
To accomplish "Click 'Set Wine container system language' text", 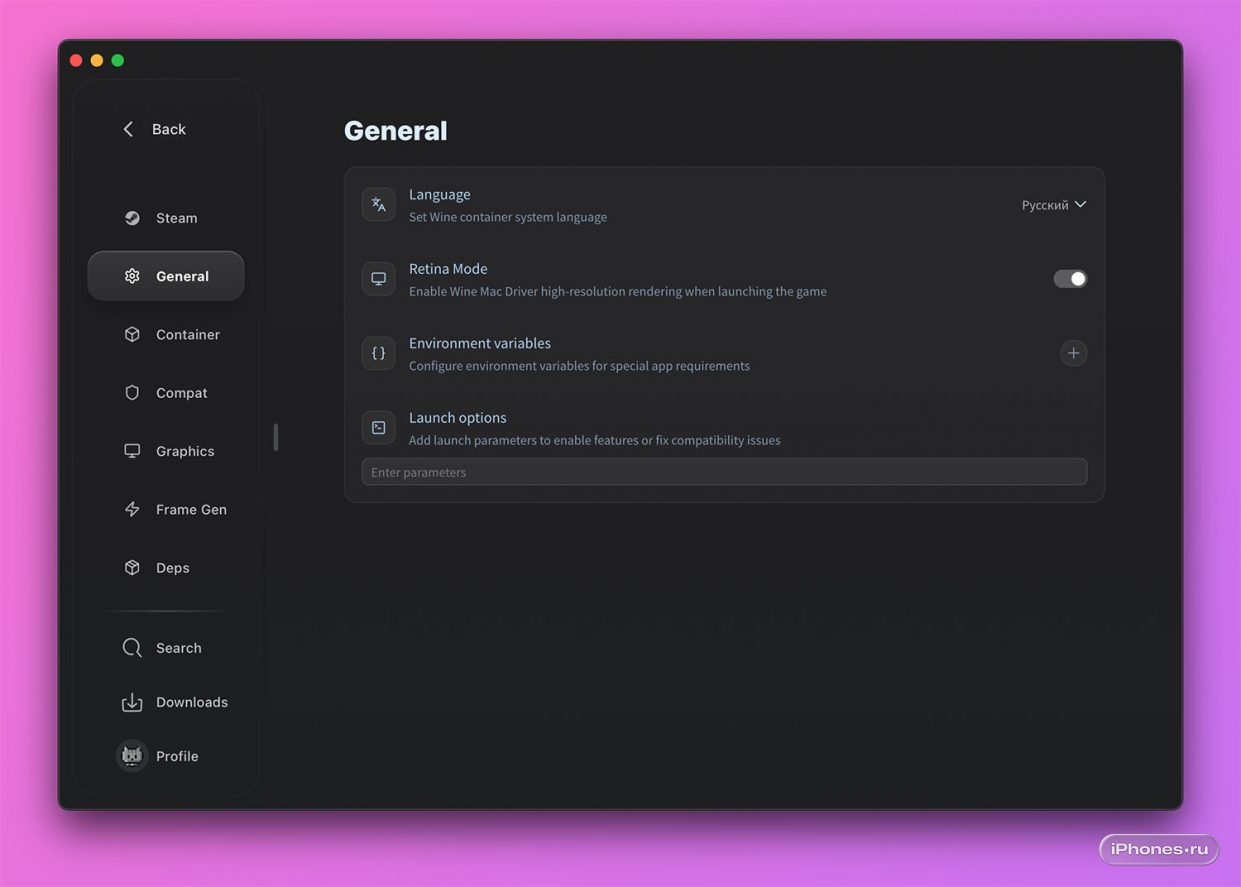I will (x=508, y=217).
